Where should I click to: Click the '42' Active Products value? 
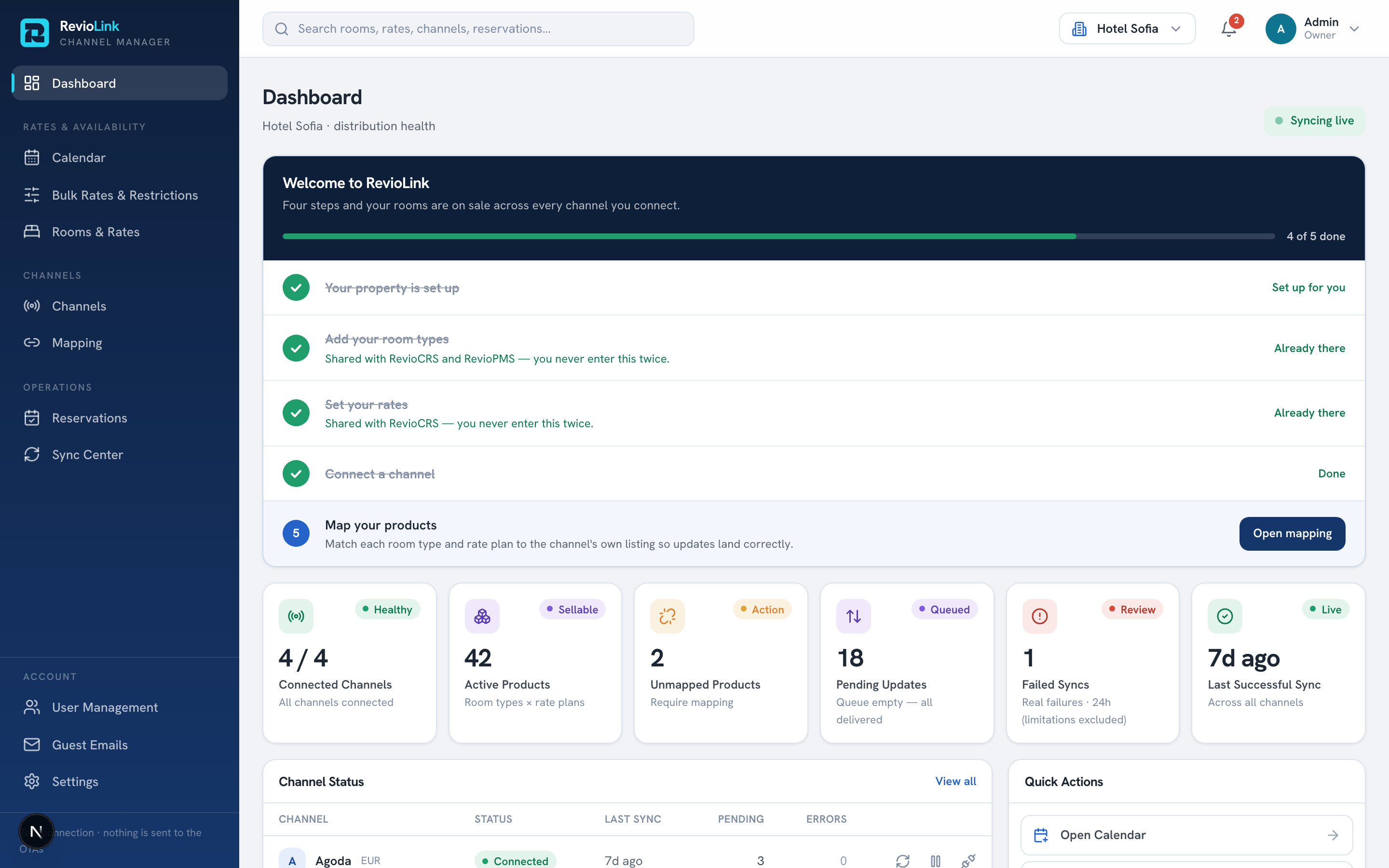coord(477,658)
